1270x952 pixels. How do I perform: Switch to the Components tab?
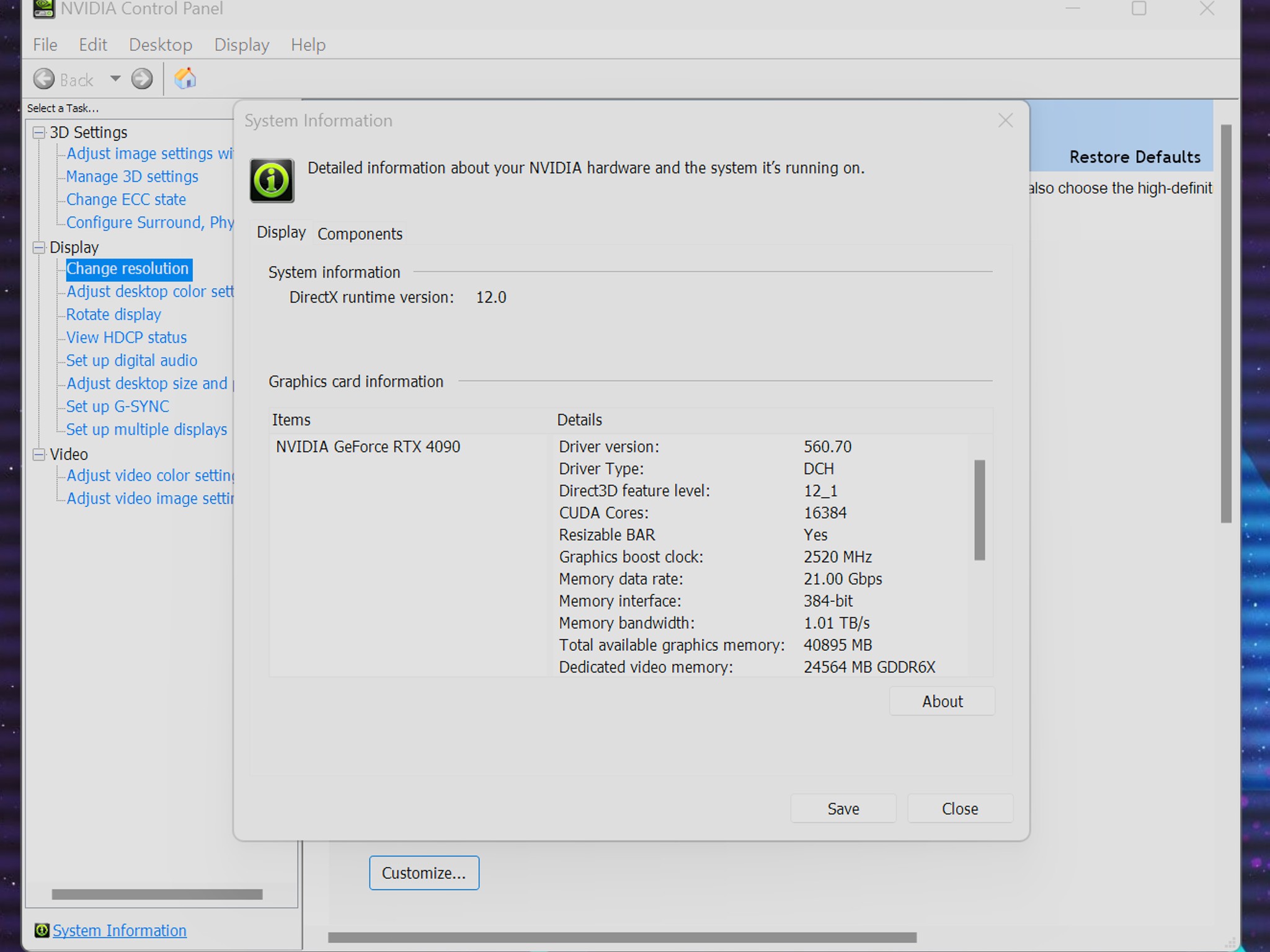tap(360, 234)
